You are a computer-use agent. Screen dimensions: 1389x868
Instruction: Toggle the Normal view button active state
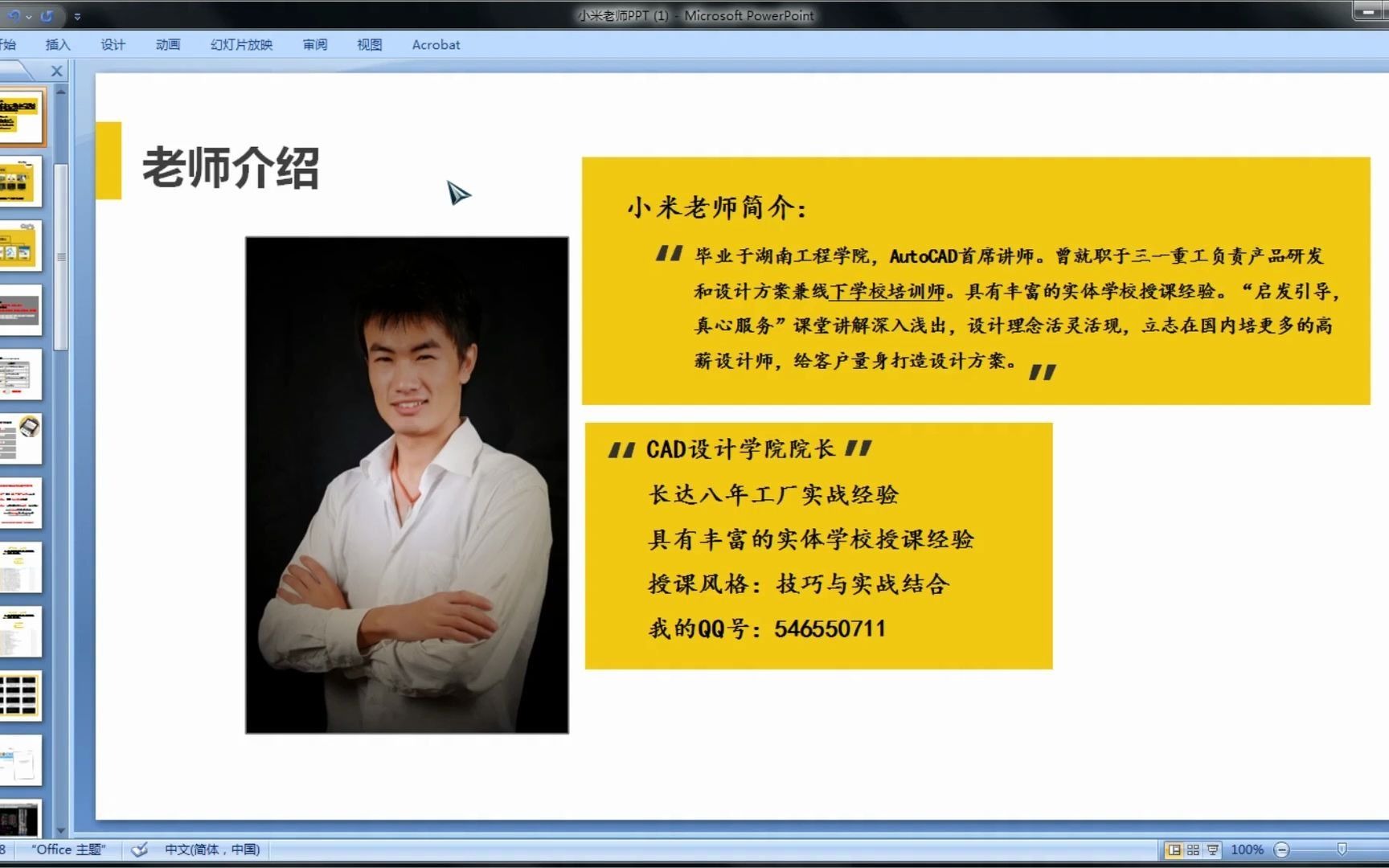(1175, 850)
